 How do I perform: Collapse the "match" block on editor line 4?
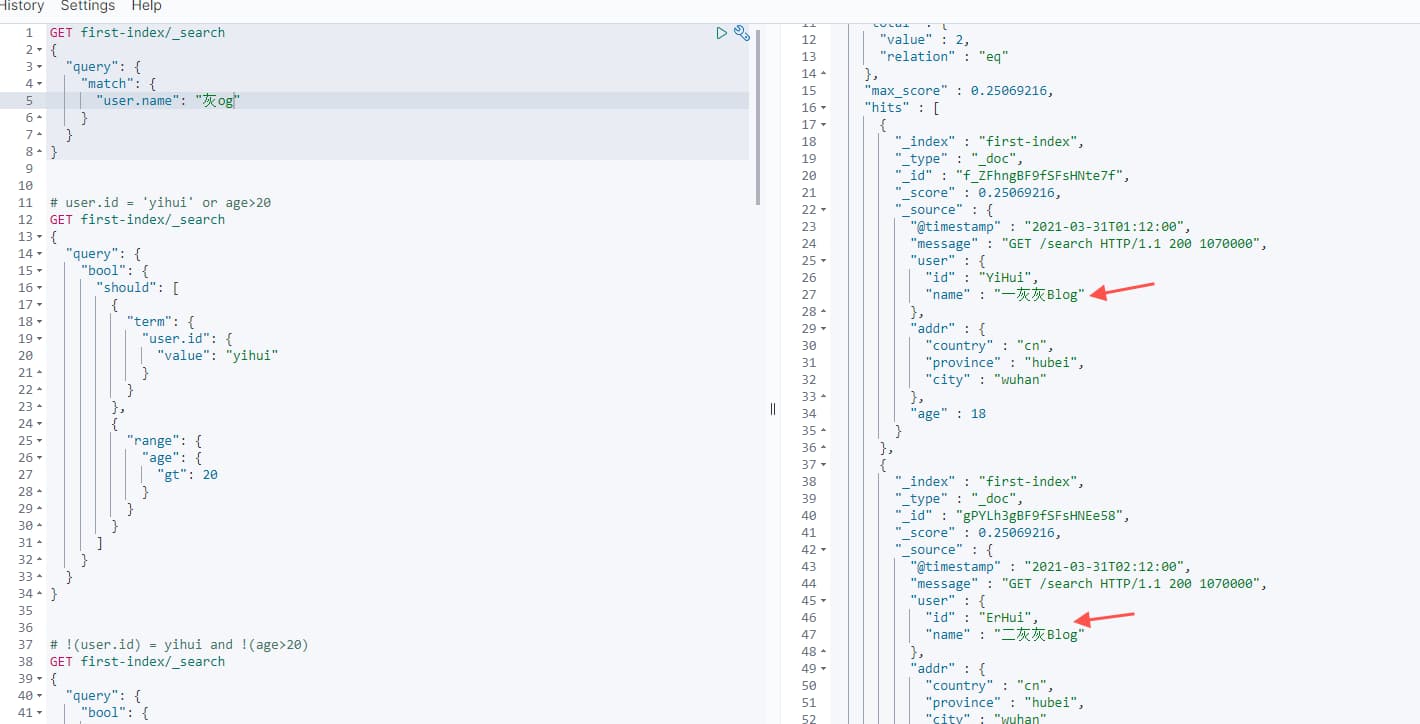[x=39, y=84]
